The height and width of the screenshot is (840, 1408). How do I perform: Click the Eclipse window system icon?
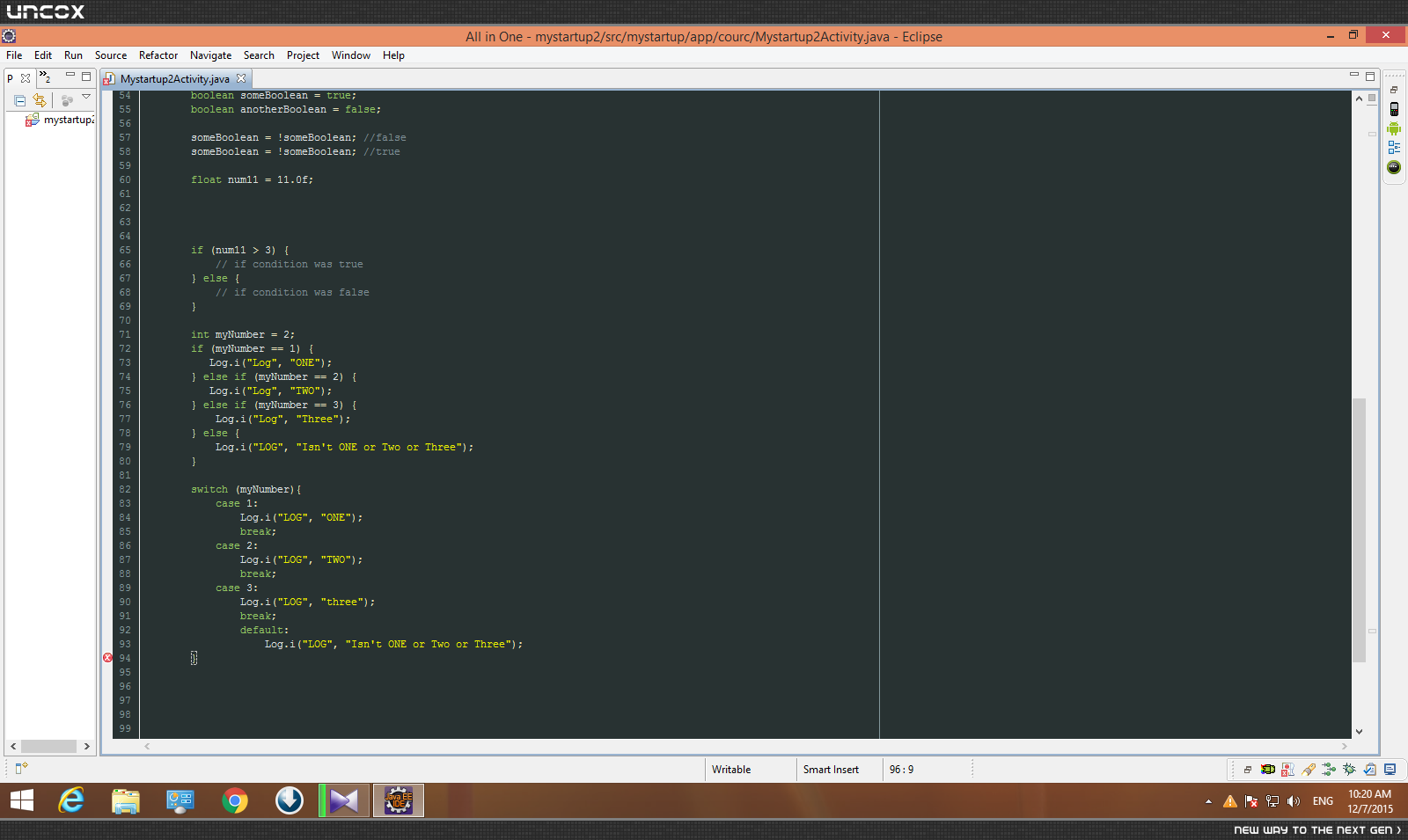pos(9,36)
